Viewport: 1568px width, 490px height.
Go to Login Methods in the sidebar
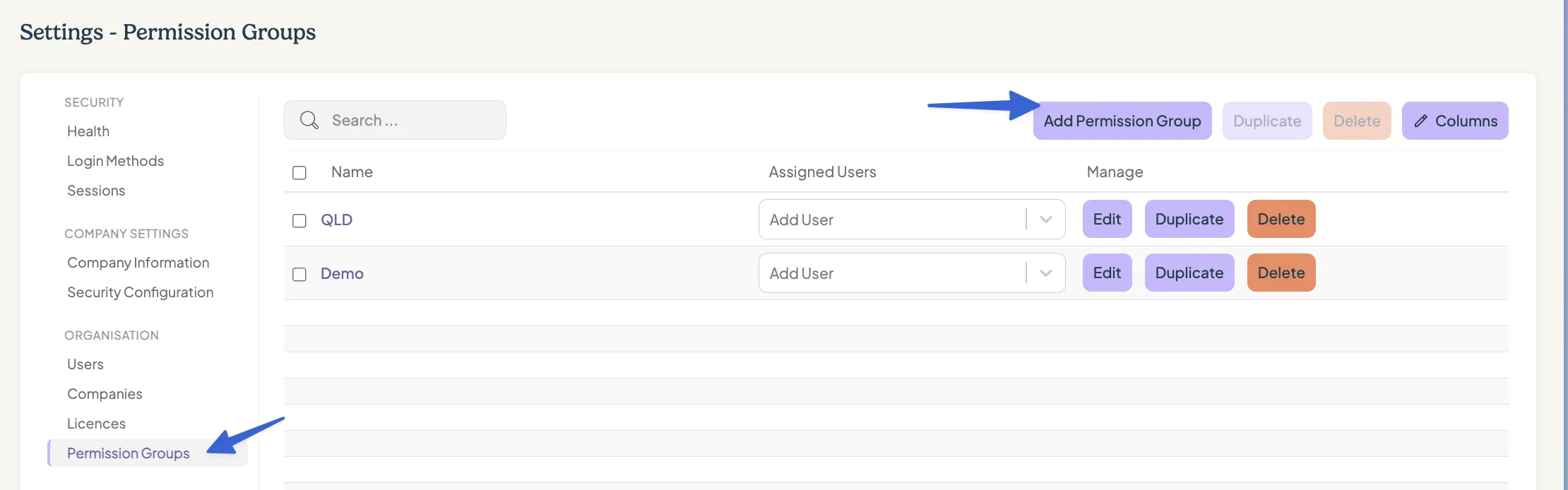coord(115,161)
